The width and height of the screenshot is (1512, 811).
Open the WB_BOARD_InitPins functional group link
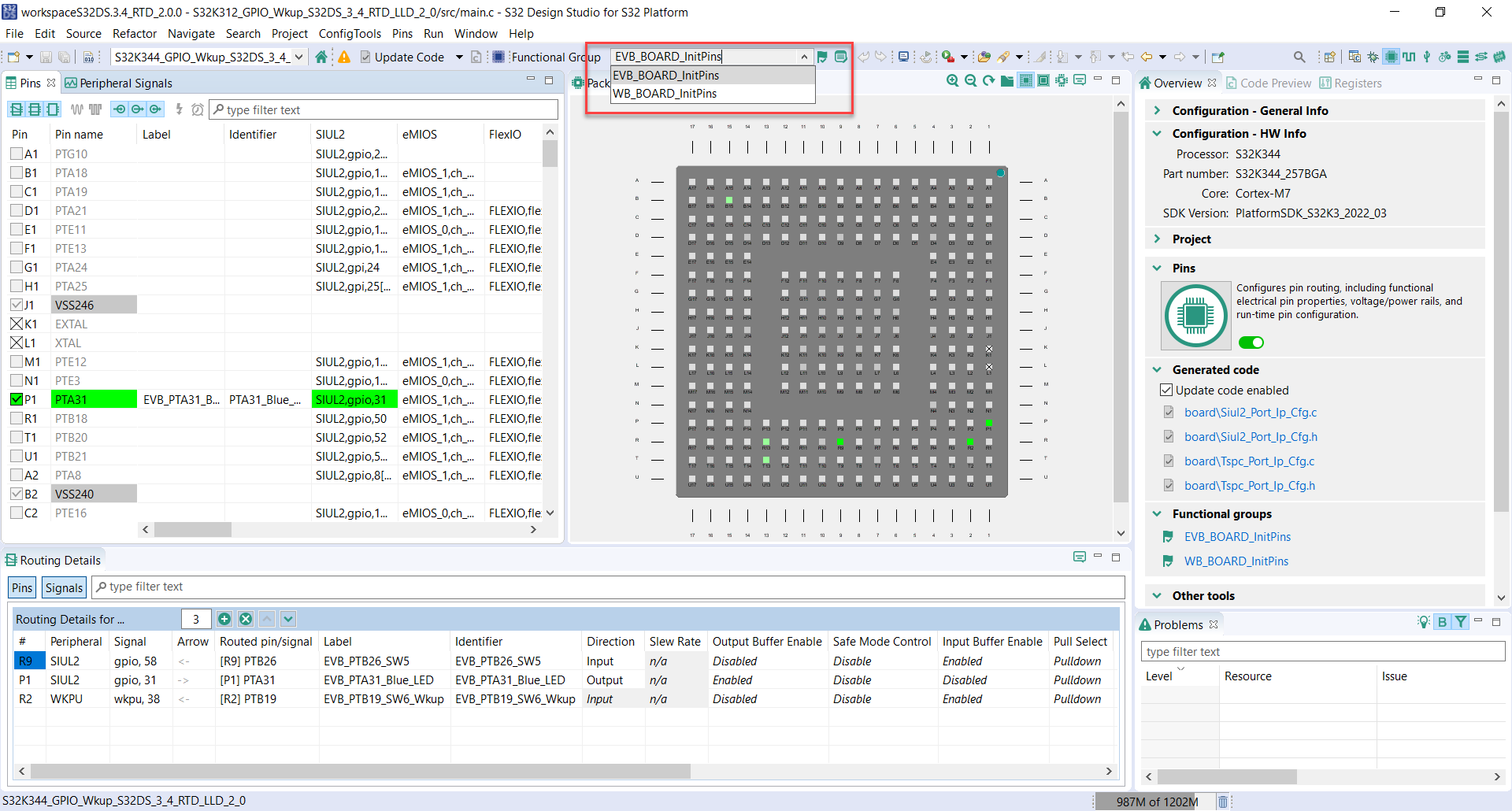(1236, 561)
